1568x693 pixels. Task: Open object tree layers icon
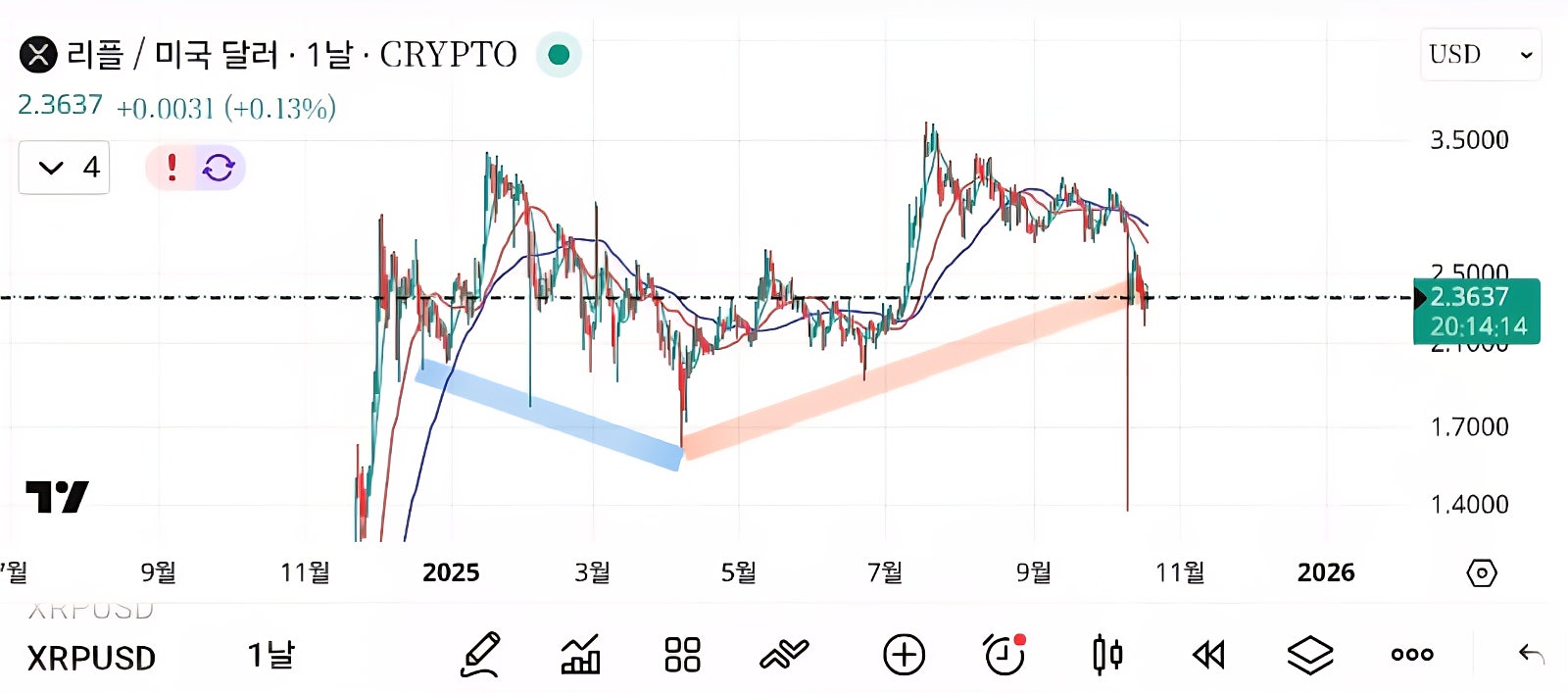pyautogui.click(x=1309, y=655)
